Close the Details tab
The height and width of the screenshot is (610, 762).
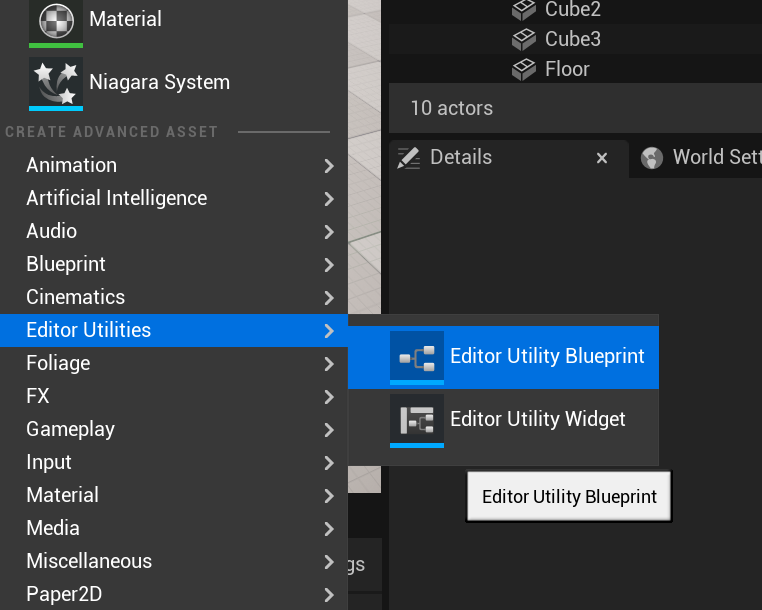[602, 158]
